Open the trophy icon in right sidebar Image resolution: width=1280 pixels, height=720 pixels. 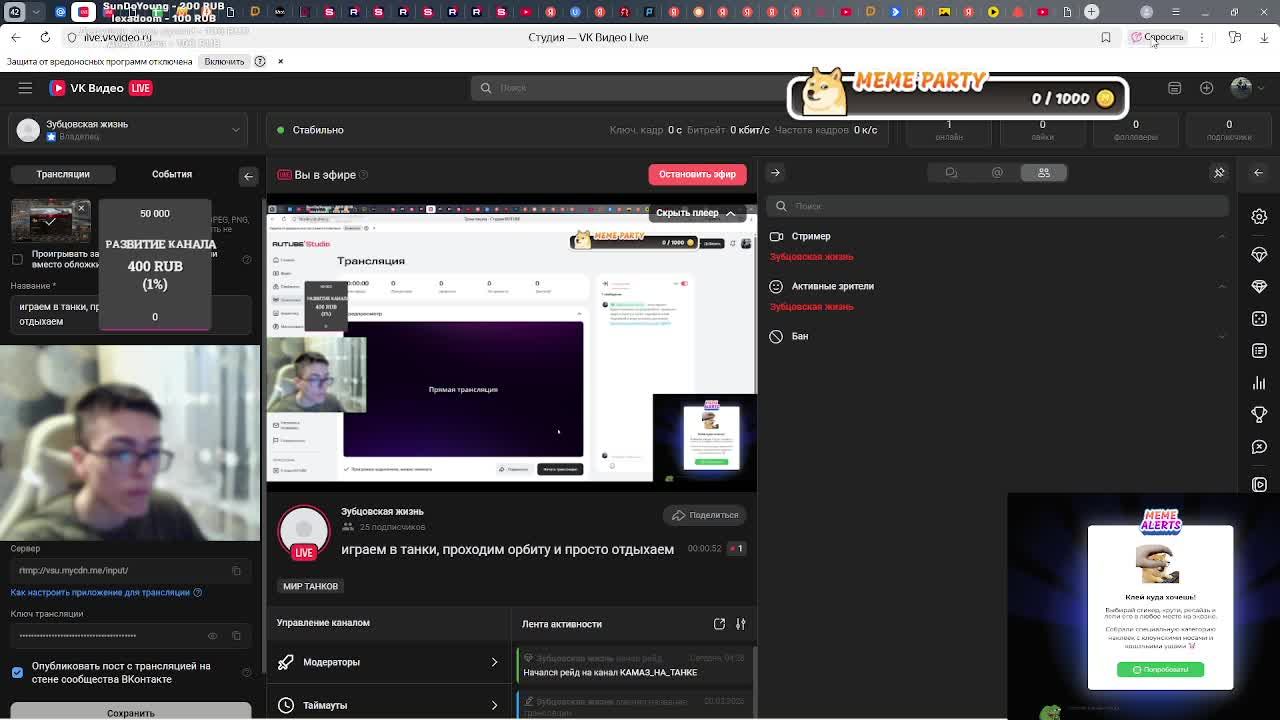click(1259, 415)
